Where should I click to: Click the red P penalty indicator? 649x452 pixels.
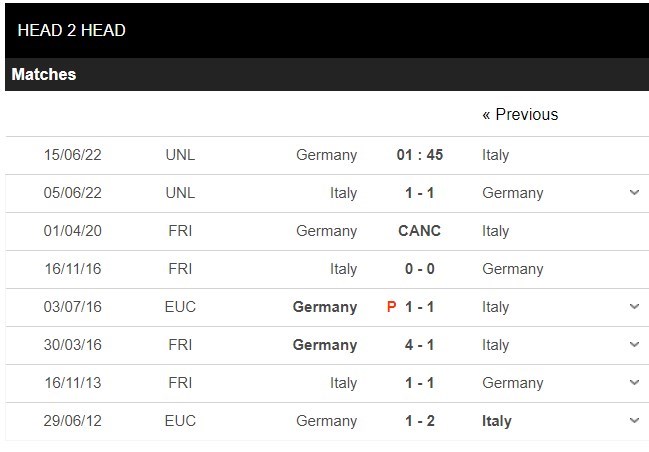[x=392, y=307]
